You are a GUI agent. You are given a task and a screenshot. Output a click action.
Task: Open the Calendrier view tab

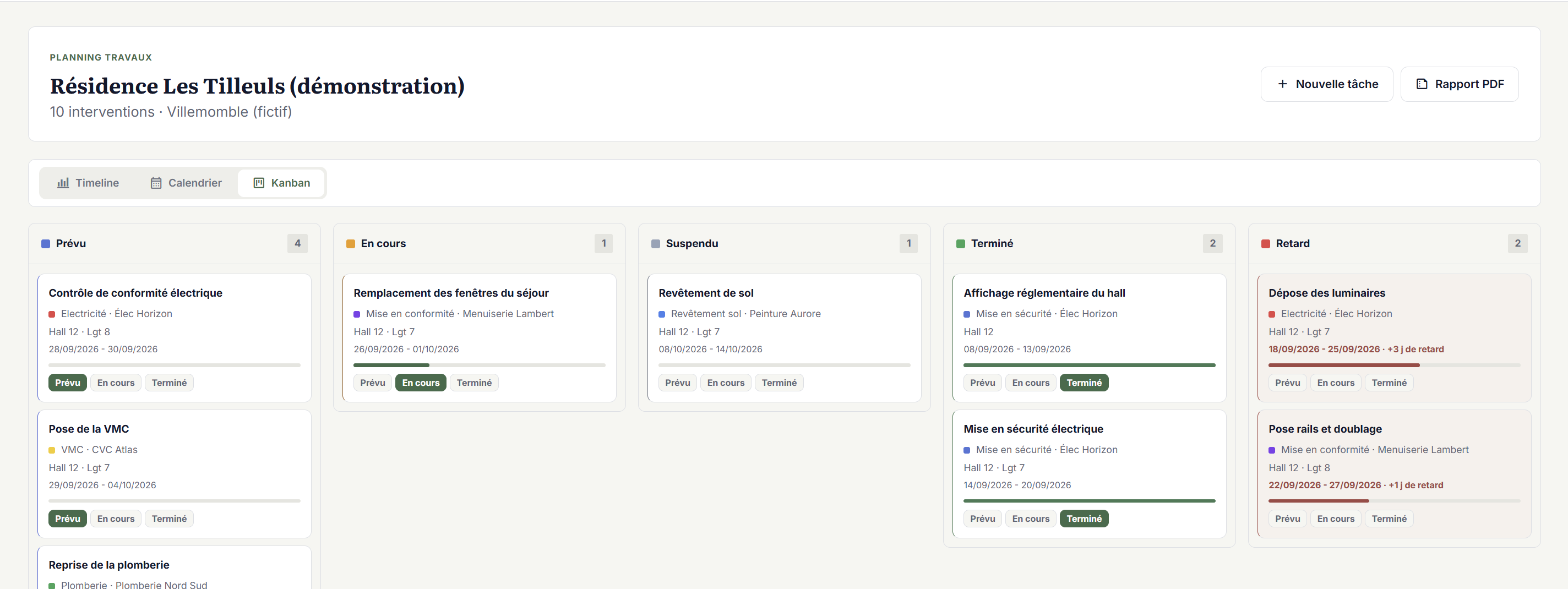click(186, 183)
